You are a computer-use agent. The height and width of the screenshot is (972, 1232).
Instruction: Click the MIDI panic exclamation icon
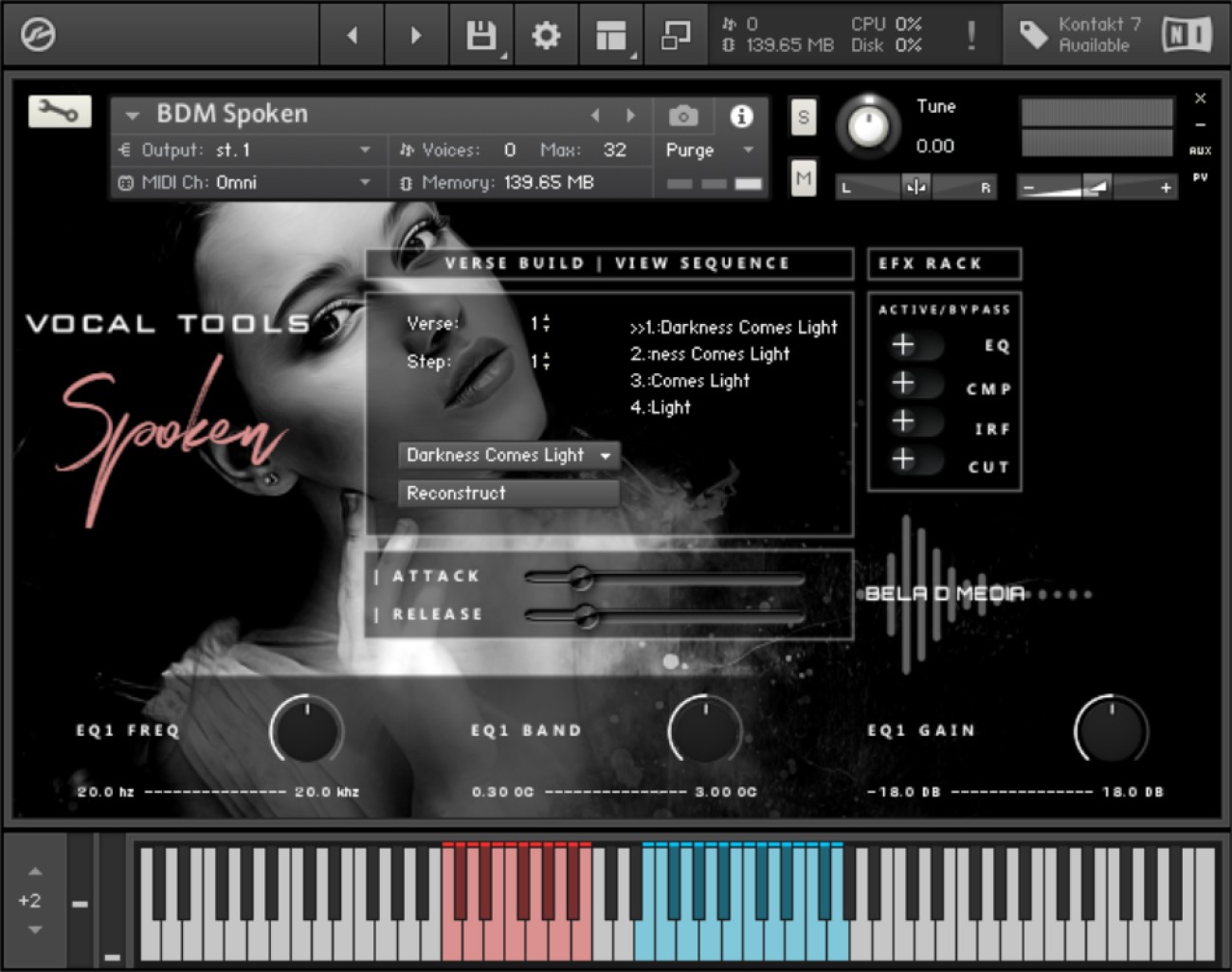tap(971, 34)
